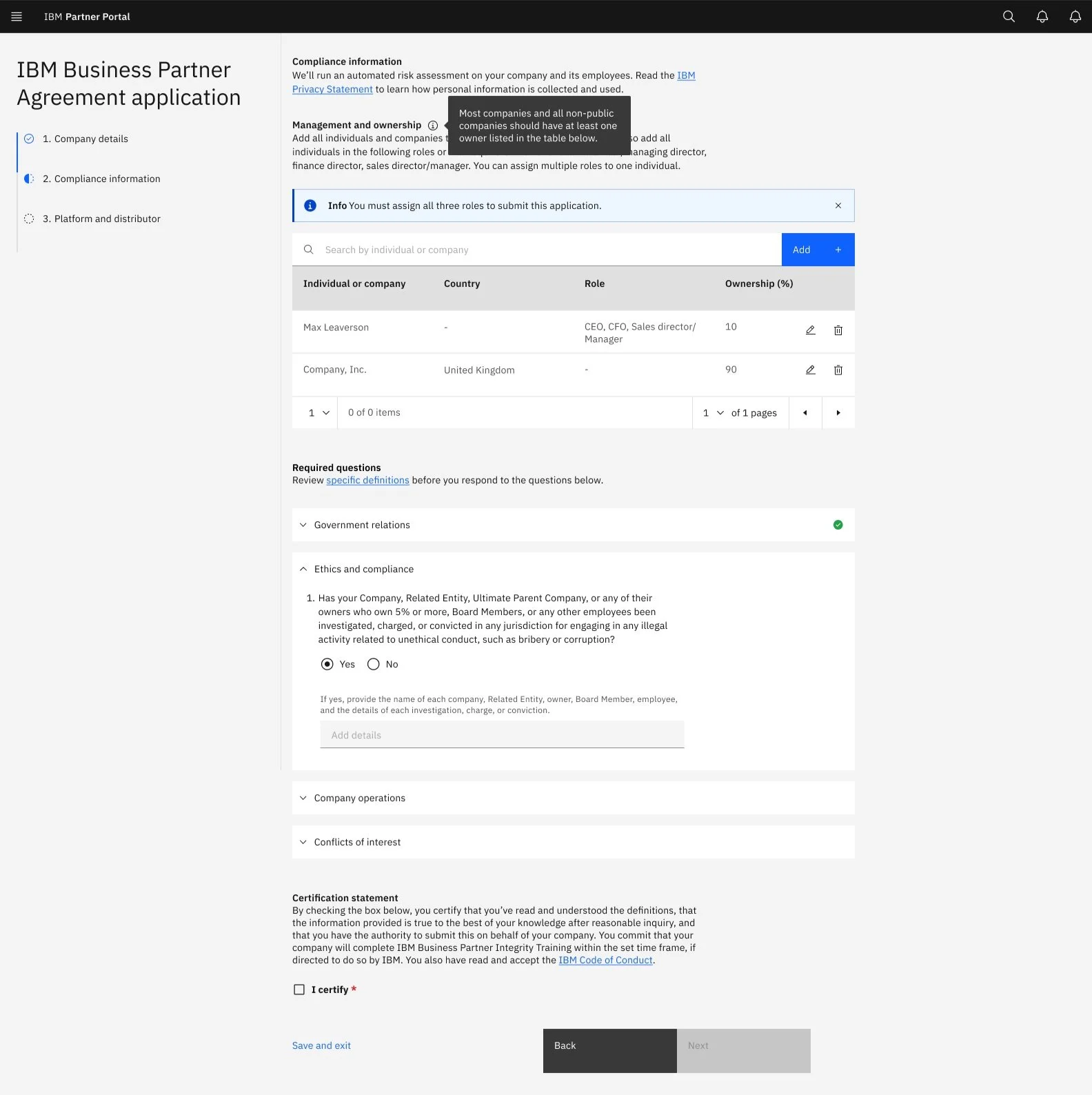Delete the Company, Inc. row with the trash icon

coord(838,370)
